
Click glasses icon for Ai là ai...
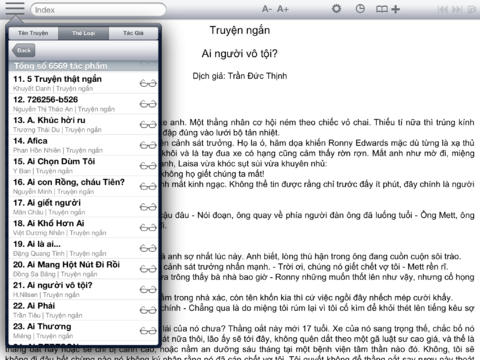coord(148,248)
